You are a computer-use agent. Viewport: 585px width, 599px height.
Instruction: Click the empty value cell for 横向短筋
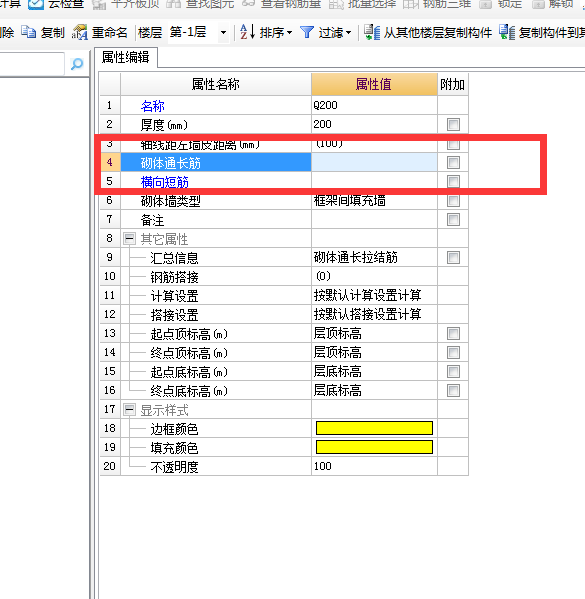click(x=374, y=181)
